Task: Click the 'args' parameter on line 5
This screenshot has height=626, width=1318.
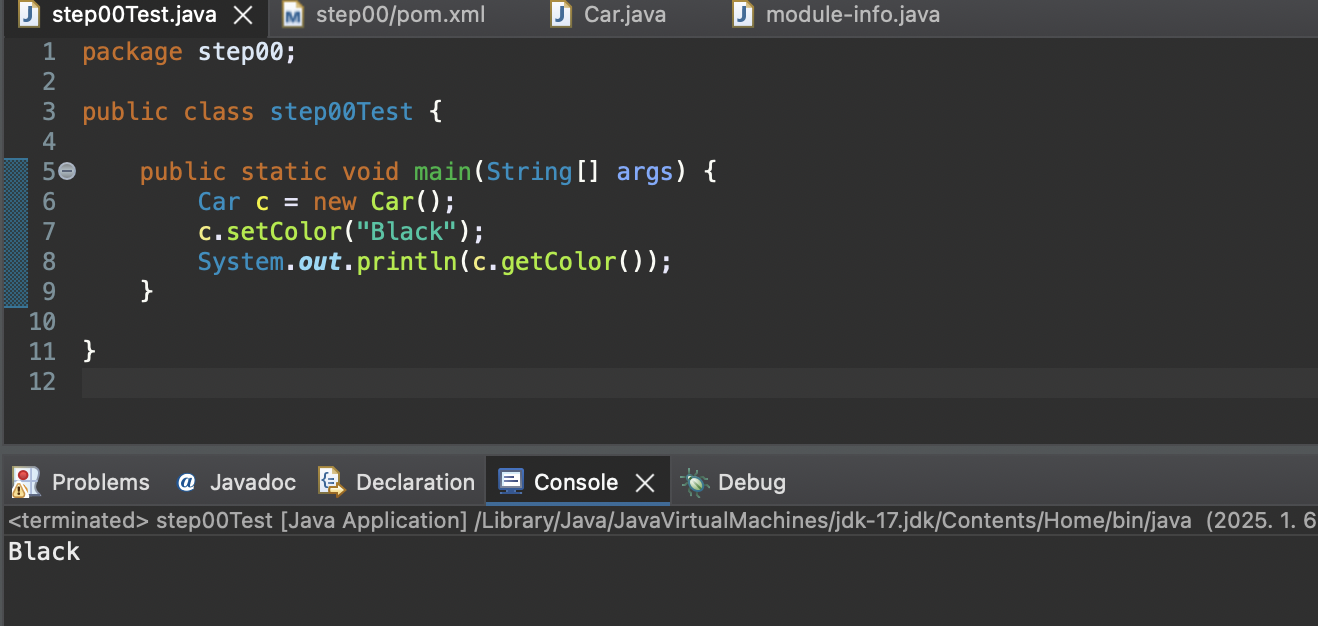Action: tap(645, 172)
